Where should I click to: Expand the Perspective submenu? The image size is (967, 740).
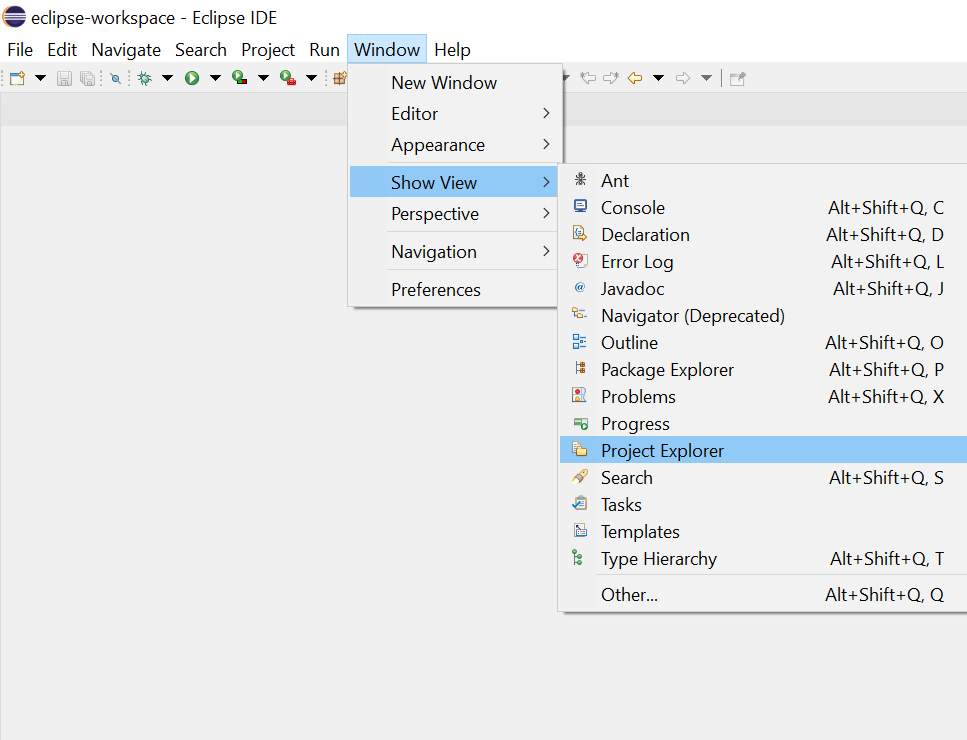coord(455,214)
